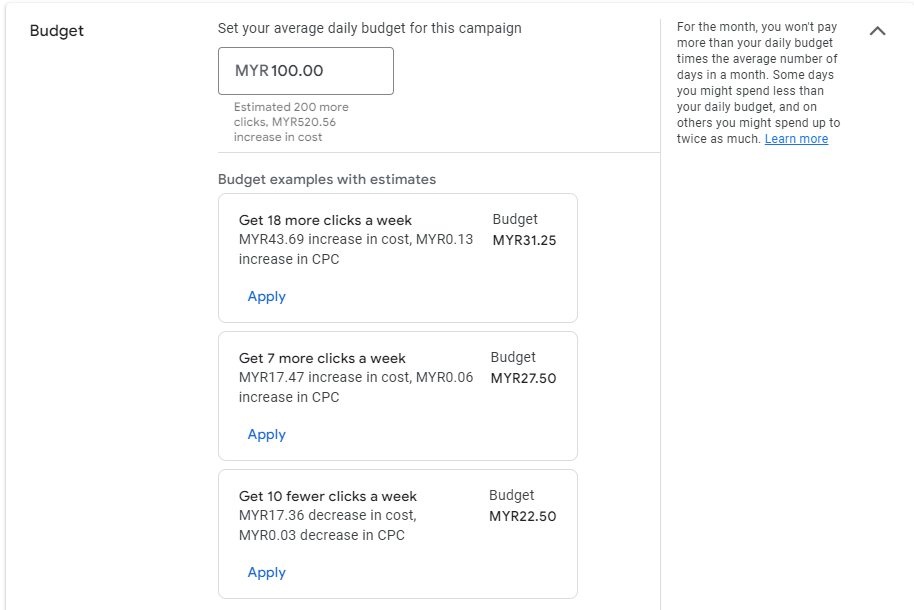
Task: Select the 'Get 7 more clicks a week' title
Action: [x=322, y=358]
